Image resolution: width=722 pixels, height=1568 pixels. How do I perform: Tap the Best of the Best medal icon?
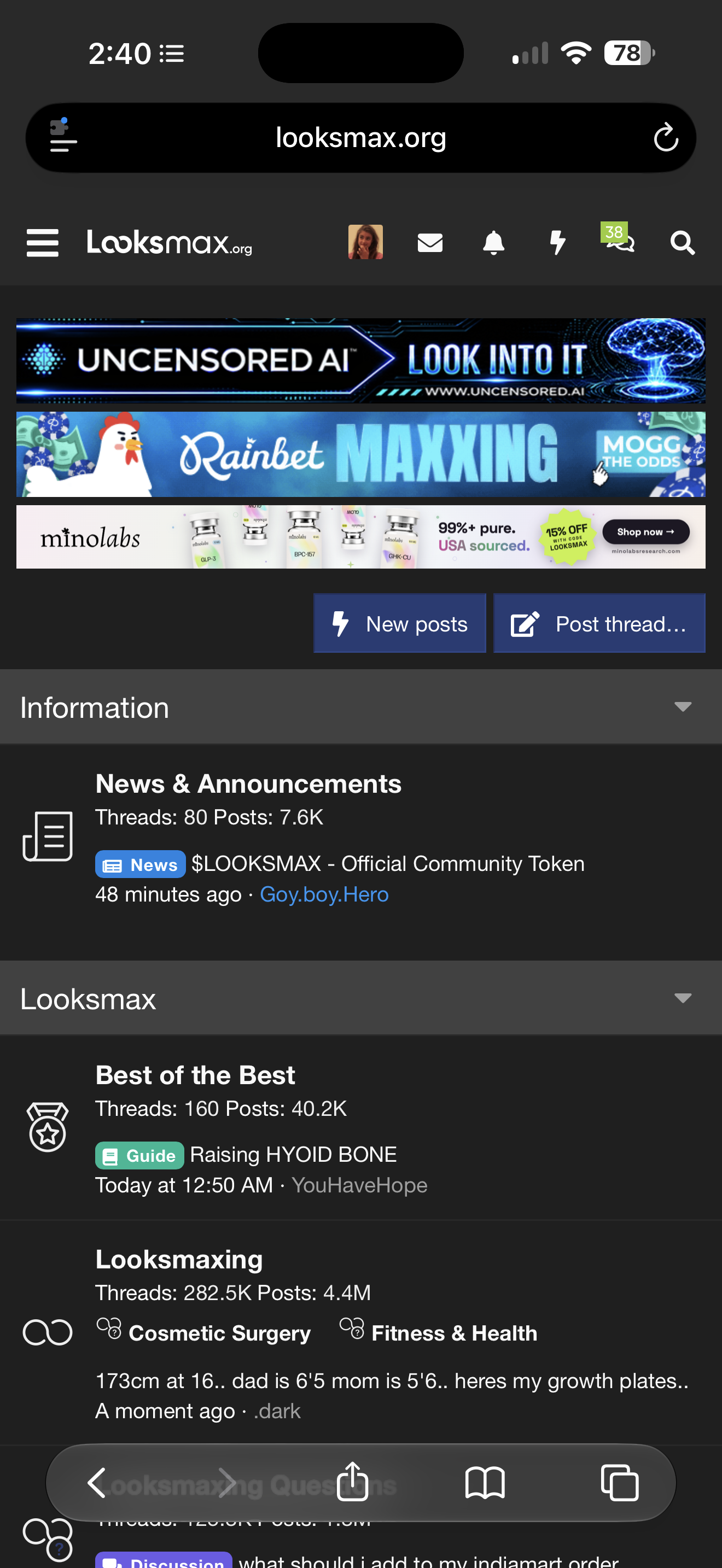click(48, 1127)
